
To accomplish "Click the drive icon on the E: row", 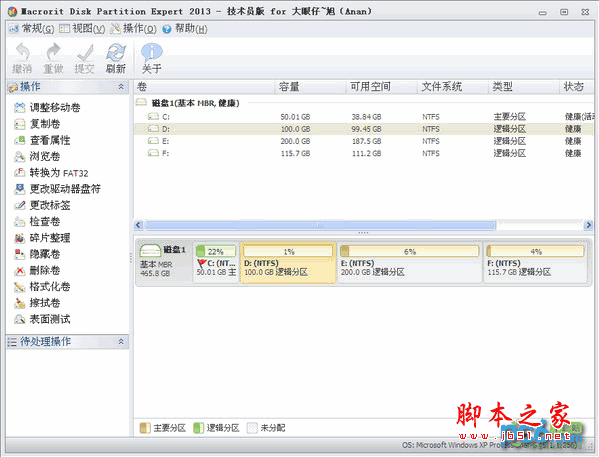I will 153,141.
